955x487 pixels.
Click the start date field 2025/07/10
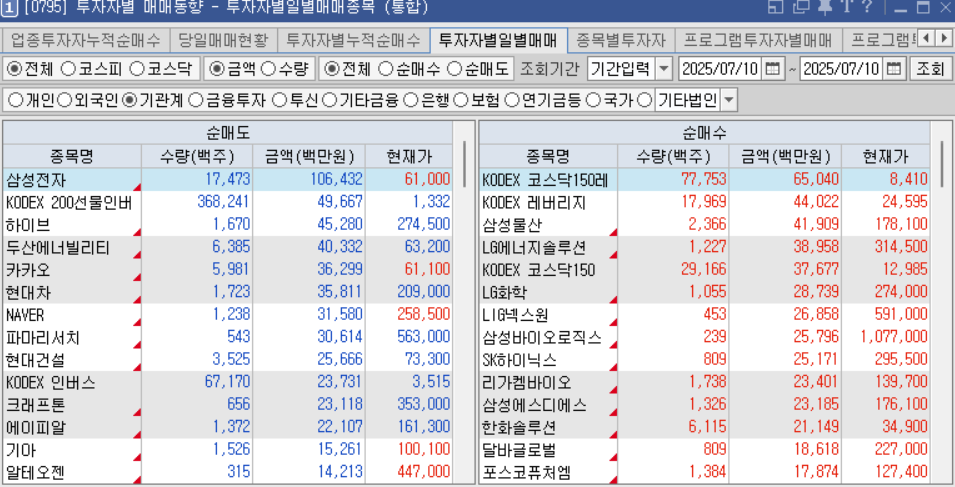tap(721, 69)
